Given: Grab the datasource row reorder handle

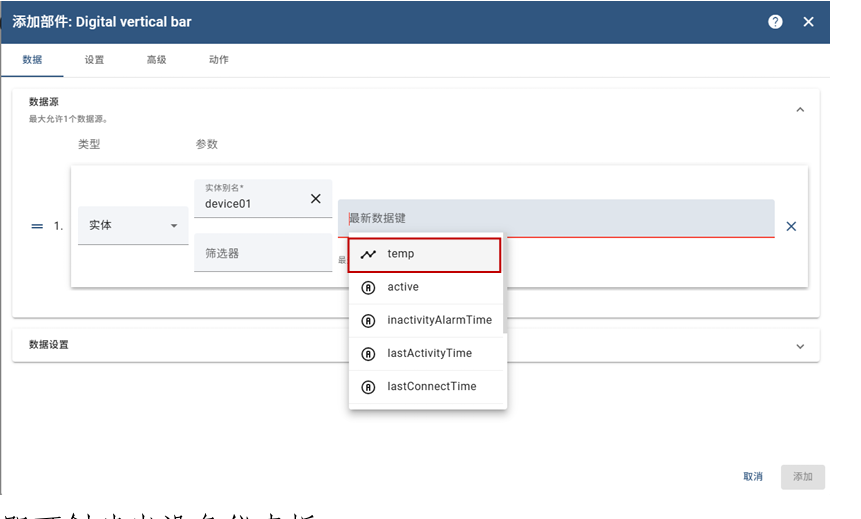Looking at the screenshot, I should coord(37,226).
